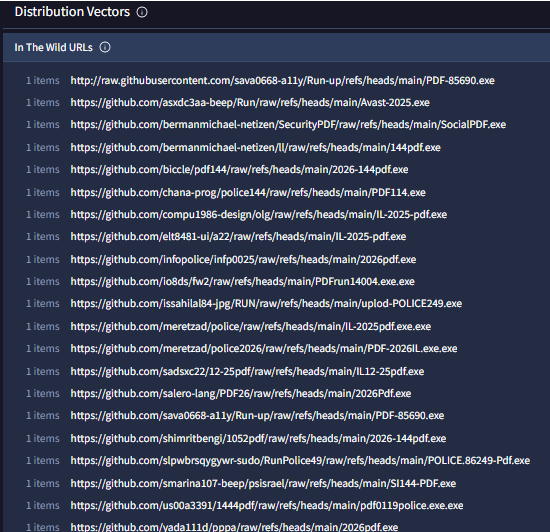
Task: Open the meretzad police2026 PDF-2026IL.exe.exe URL
Action: point(264,349)
